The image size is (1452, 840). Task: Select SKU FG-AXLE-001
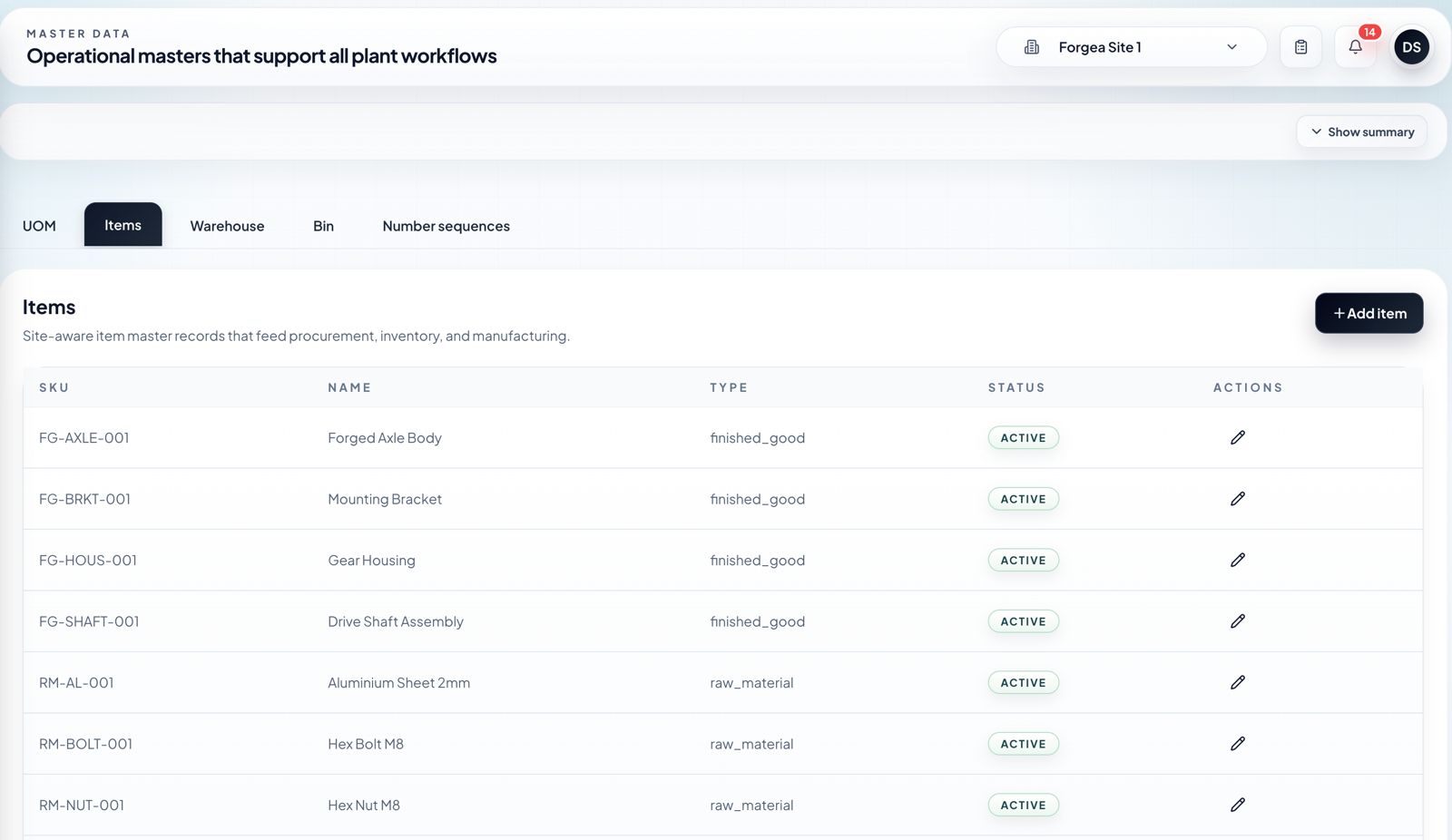84,437
